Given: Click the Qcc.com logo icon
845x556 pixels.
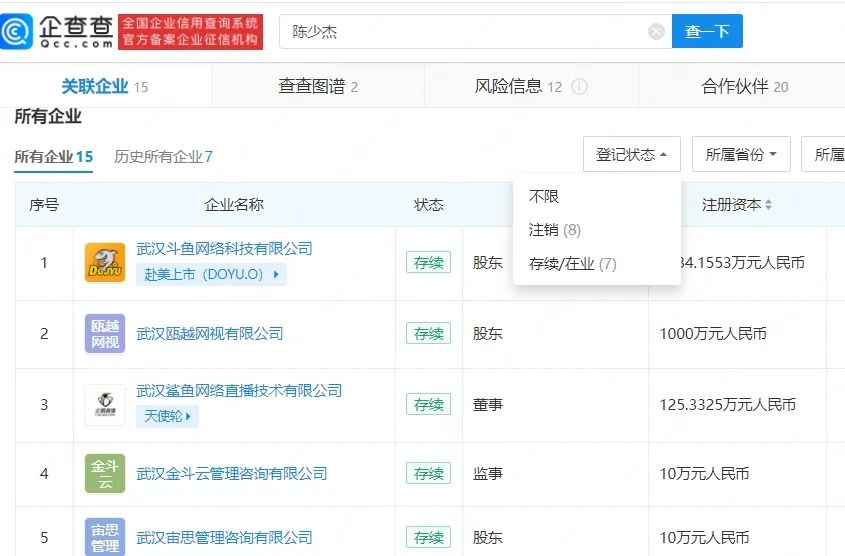Looking at the screenshot, I should (x=17, y=32).
